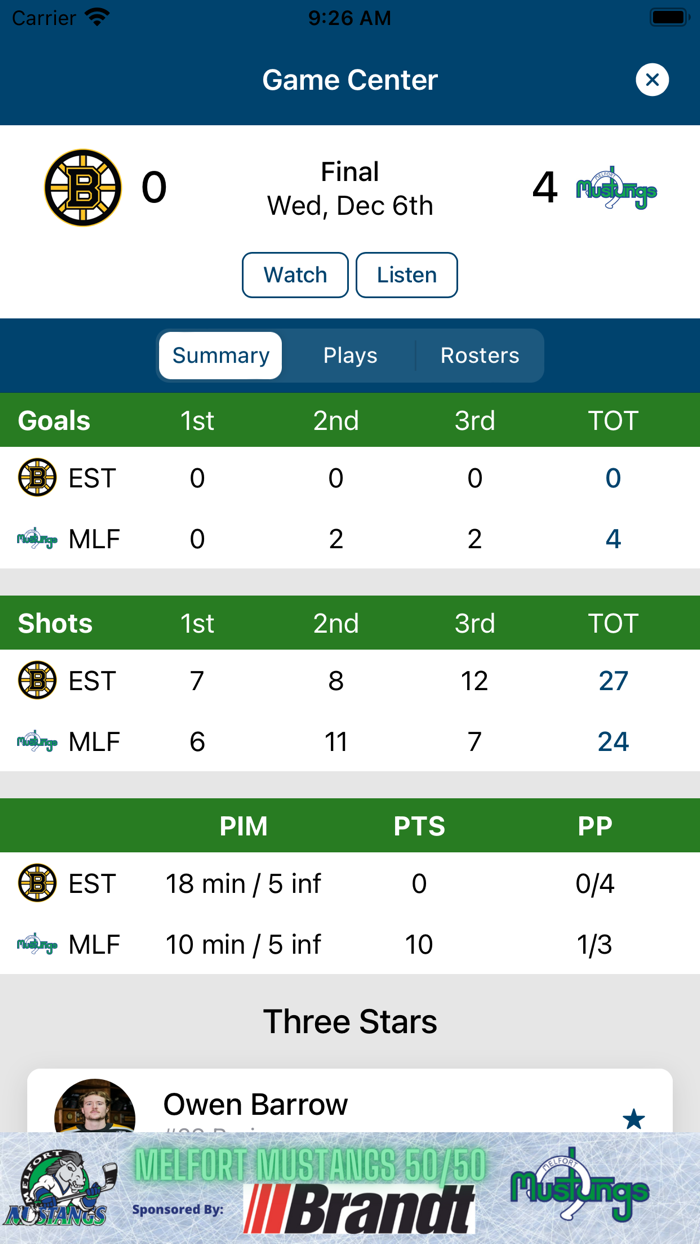This screenshot has height=1244, width=700.
Task: Select the Summary tab
Action: pyautogui.click(x=220, y=355)
